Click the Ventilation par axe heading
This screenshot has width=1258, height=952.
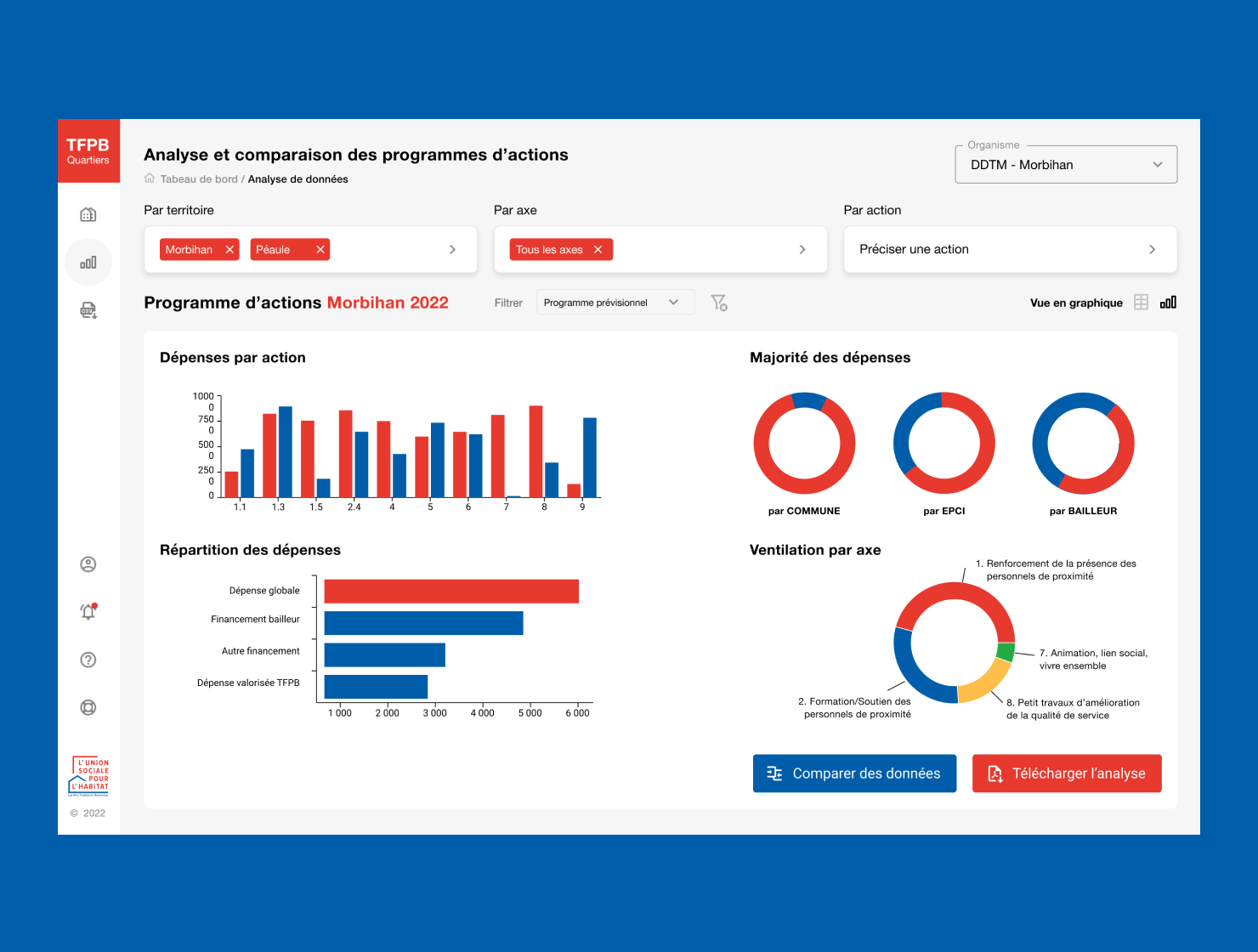(815, 550)
